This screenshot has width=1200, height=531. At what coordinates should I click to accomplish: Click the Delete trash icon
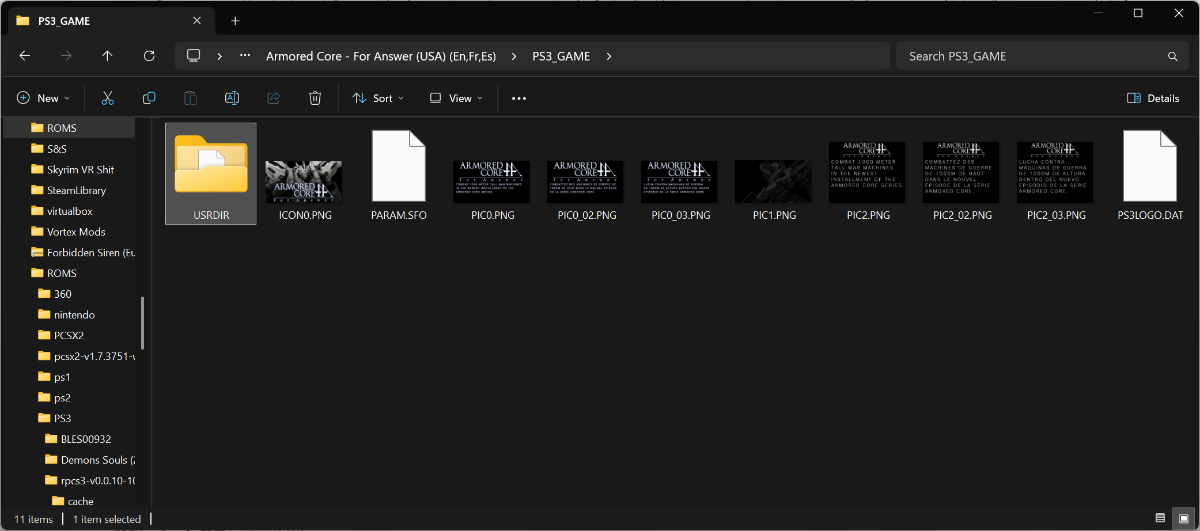(x=315, y=98)
